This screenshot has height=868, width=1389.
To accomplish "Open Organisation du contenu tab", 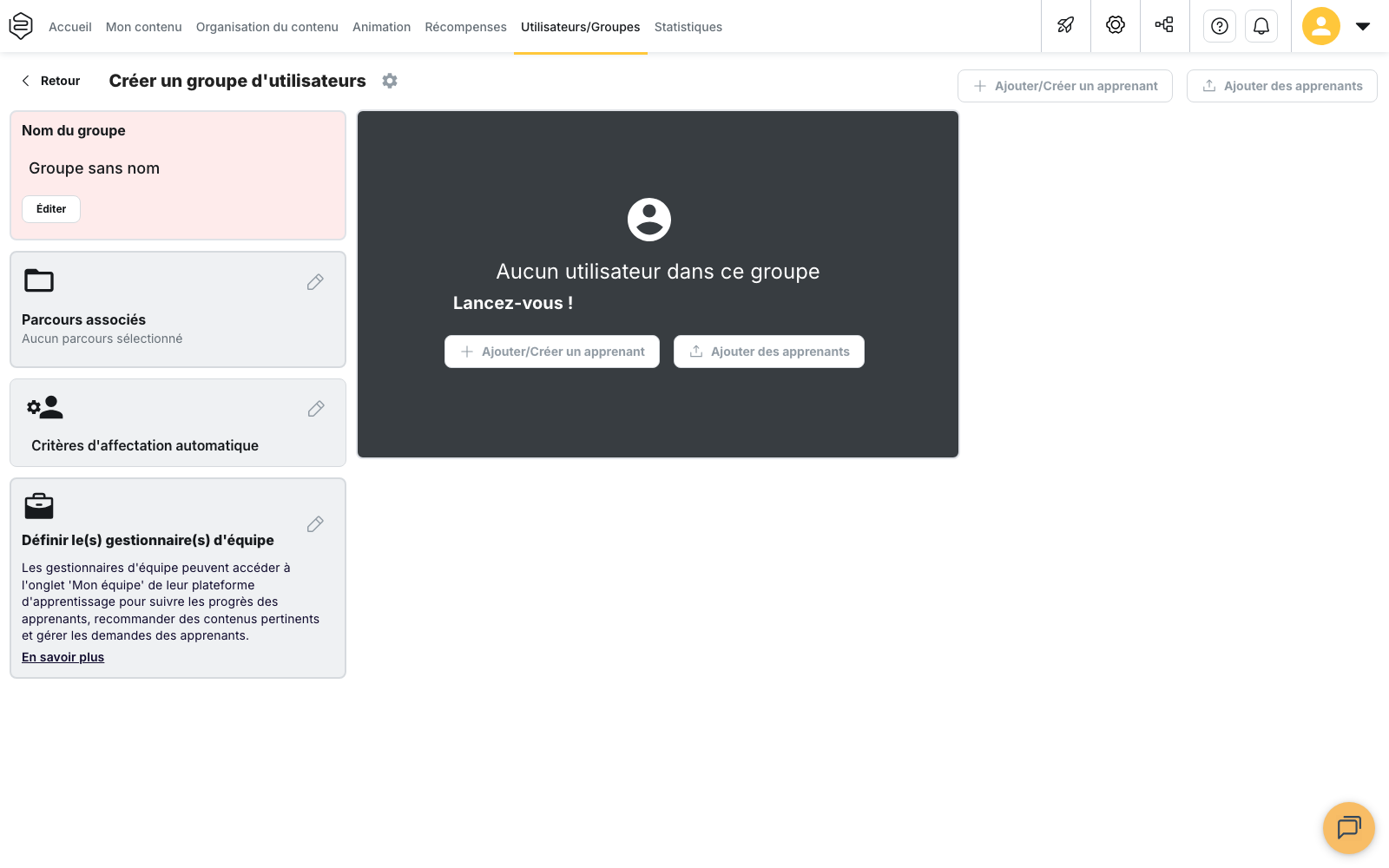I will click(x=267, y=27).
